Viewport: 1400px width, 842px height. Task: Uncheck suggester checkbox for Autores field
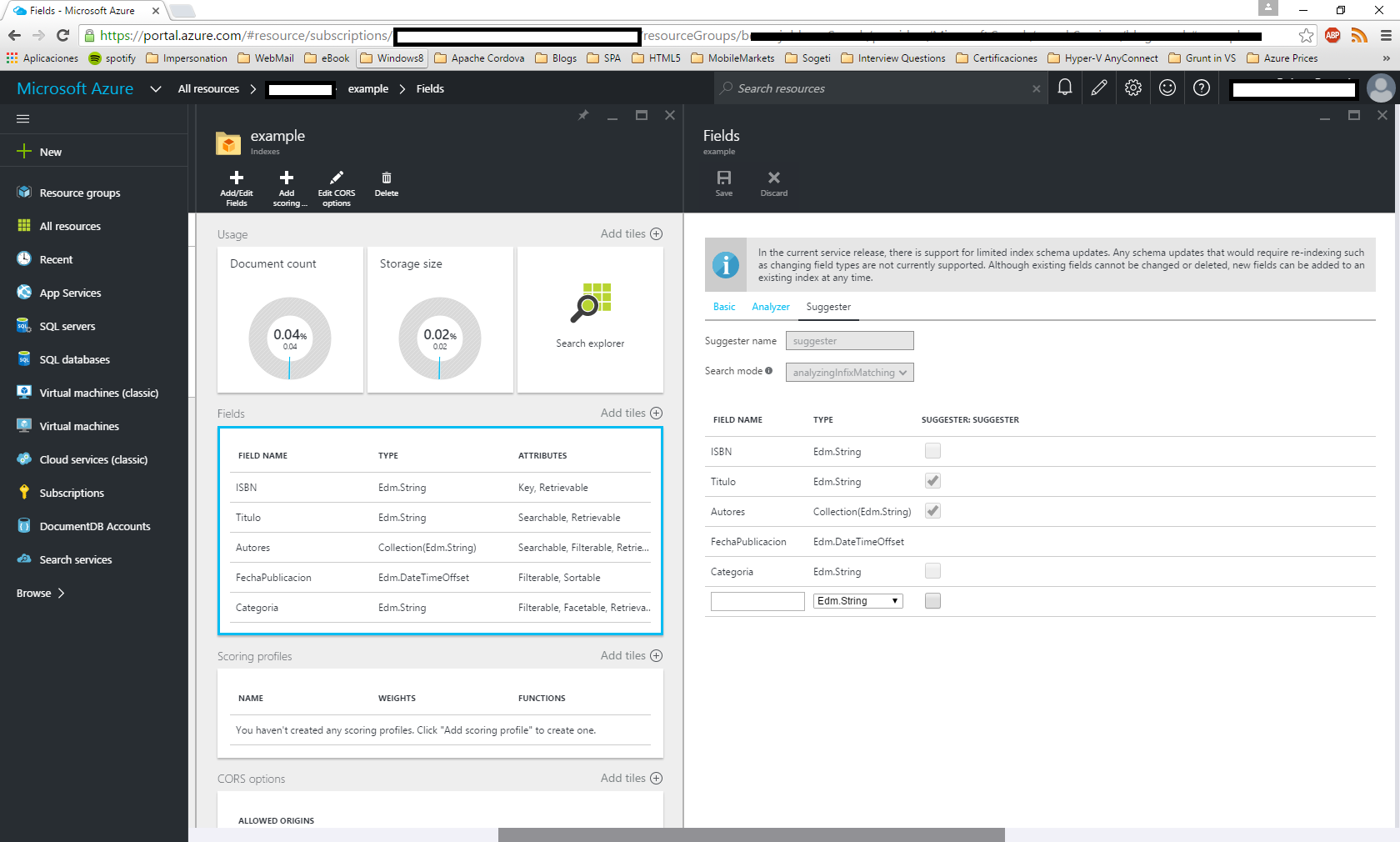pos(932,510)
